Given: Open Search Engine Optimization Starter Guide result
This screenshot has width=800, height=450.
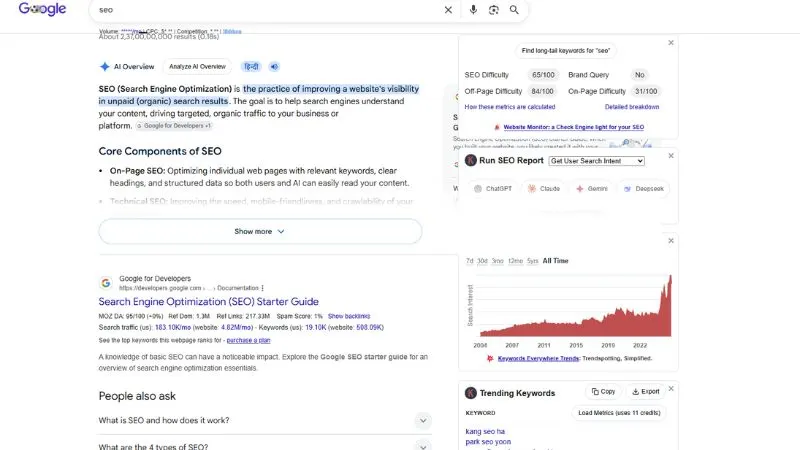Looking at the screenshot, I should click(x=208, y=302).
